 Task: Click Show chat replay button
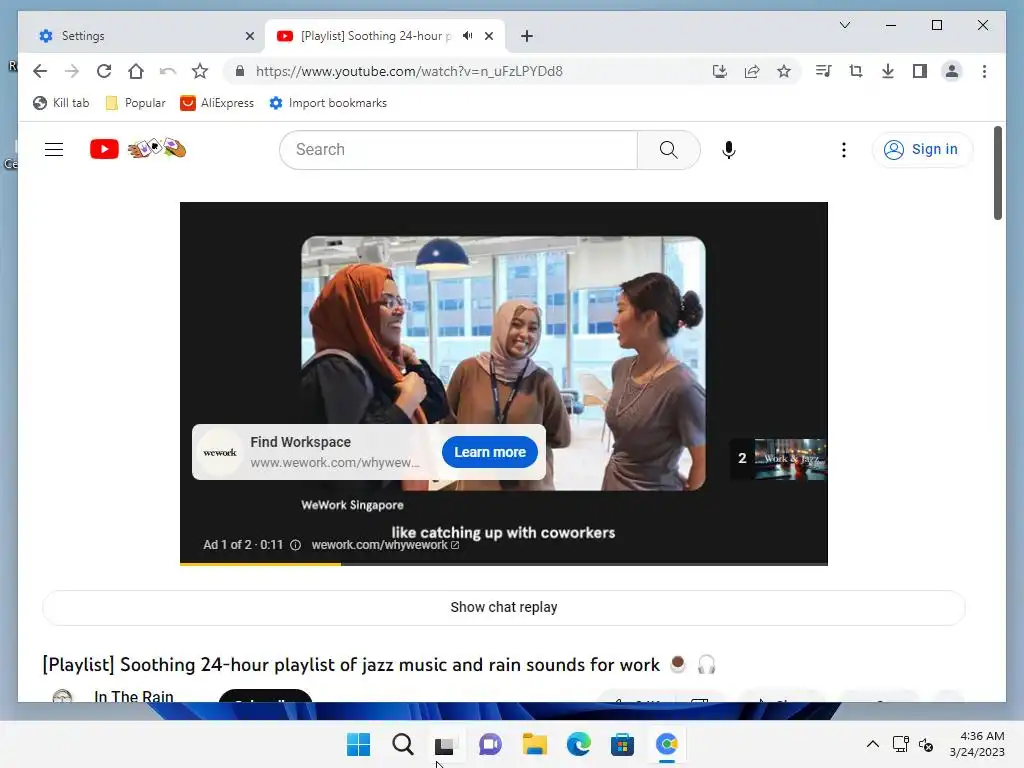pyautogui.click(x=504, y=607)
